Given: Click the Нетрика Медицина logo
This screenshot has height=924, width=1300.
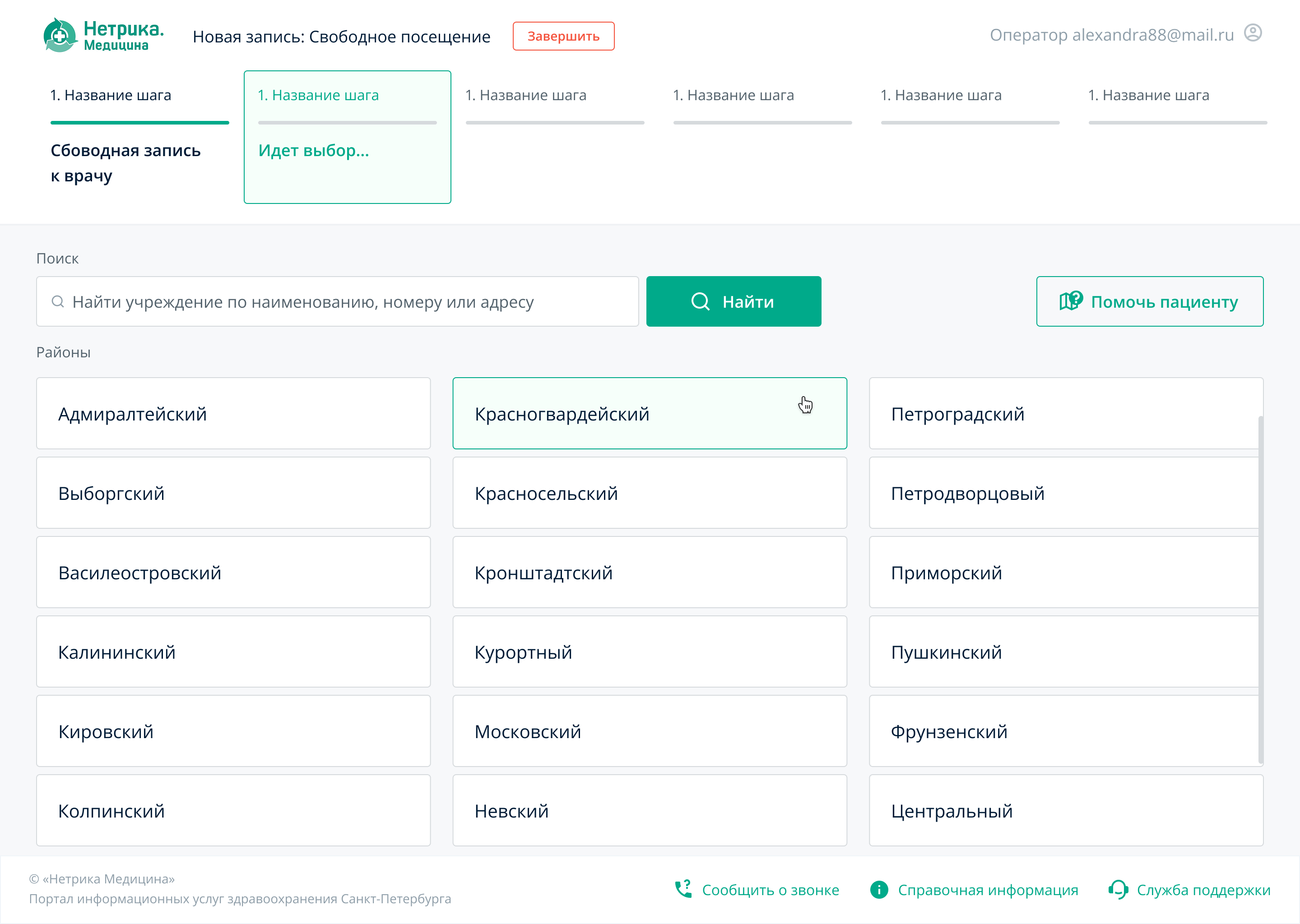Looking at the screenshot, I should coord(103,35).
